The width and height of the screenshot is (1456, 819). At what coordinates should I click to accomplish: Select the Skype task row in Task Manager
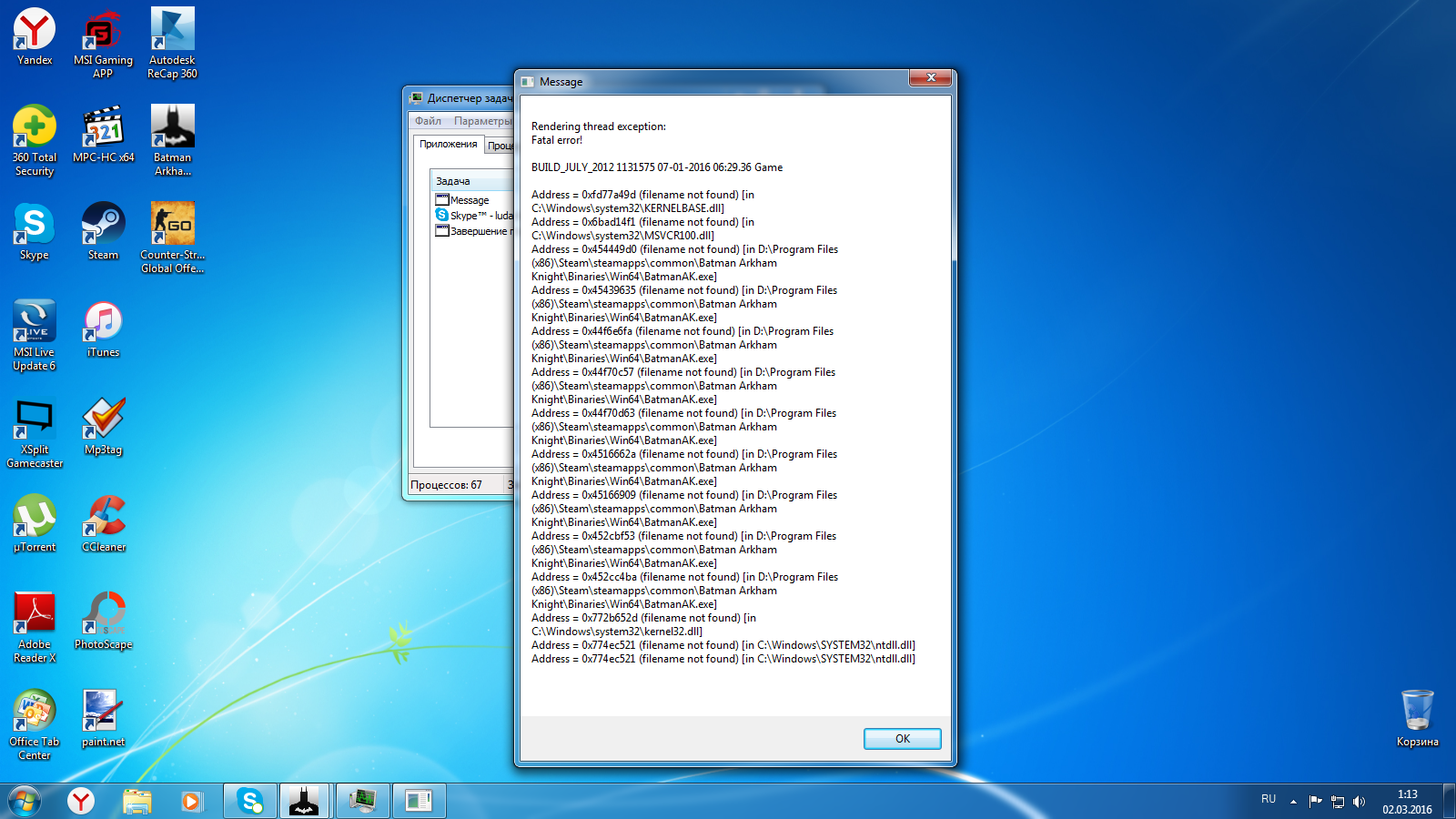click(x=473, y=216)
